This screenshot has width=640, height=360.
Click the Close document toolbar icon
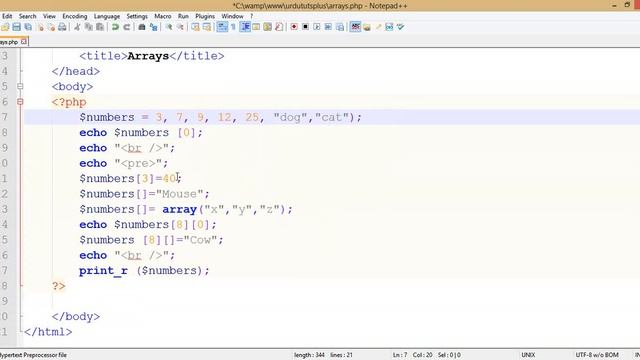pos(40,27)
